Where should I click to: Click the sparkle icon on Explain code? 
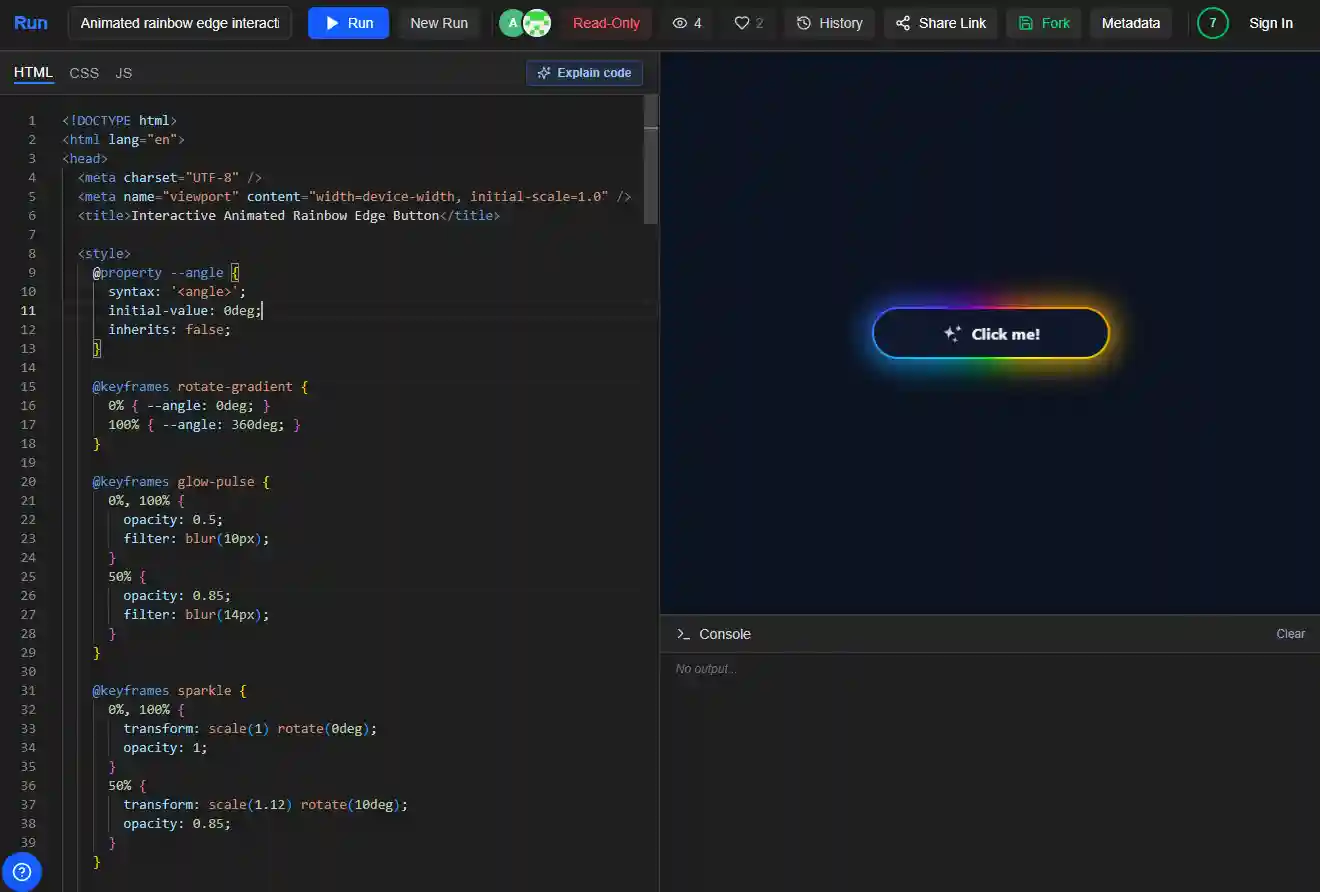tap(543, 72)
